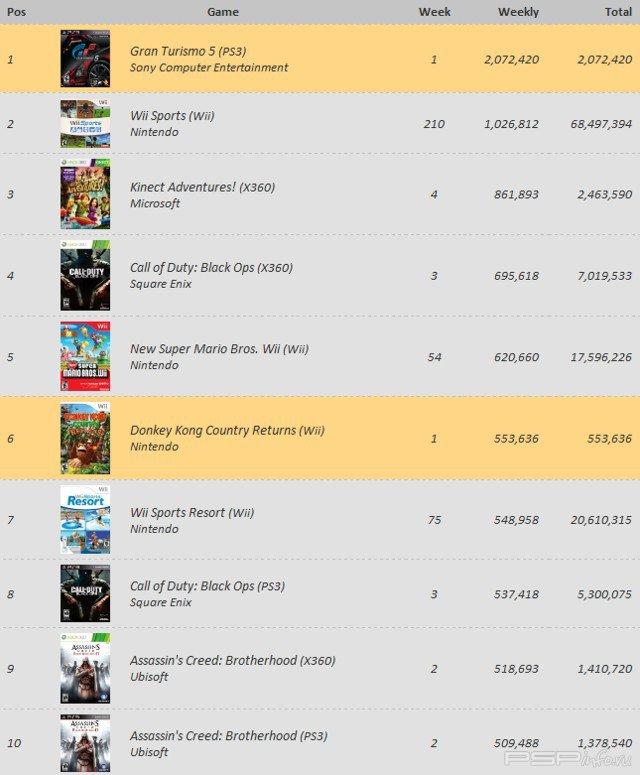
Task: Select the Call of Duty: Black Ops PS3 cover
Action: pos(85,594)
